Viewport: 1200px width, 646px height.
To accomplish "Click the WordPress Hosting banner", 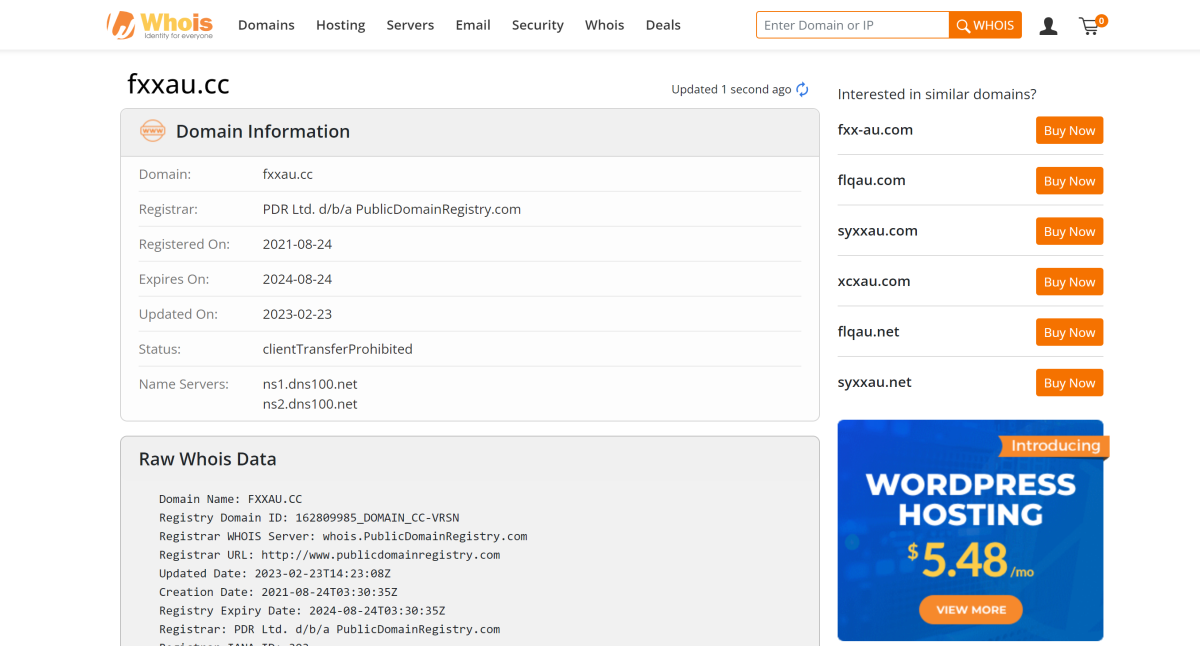I will pyautogui.click(x=970, y=520).
